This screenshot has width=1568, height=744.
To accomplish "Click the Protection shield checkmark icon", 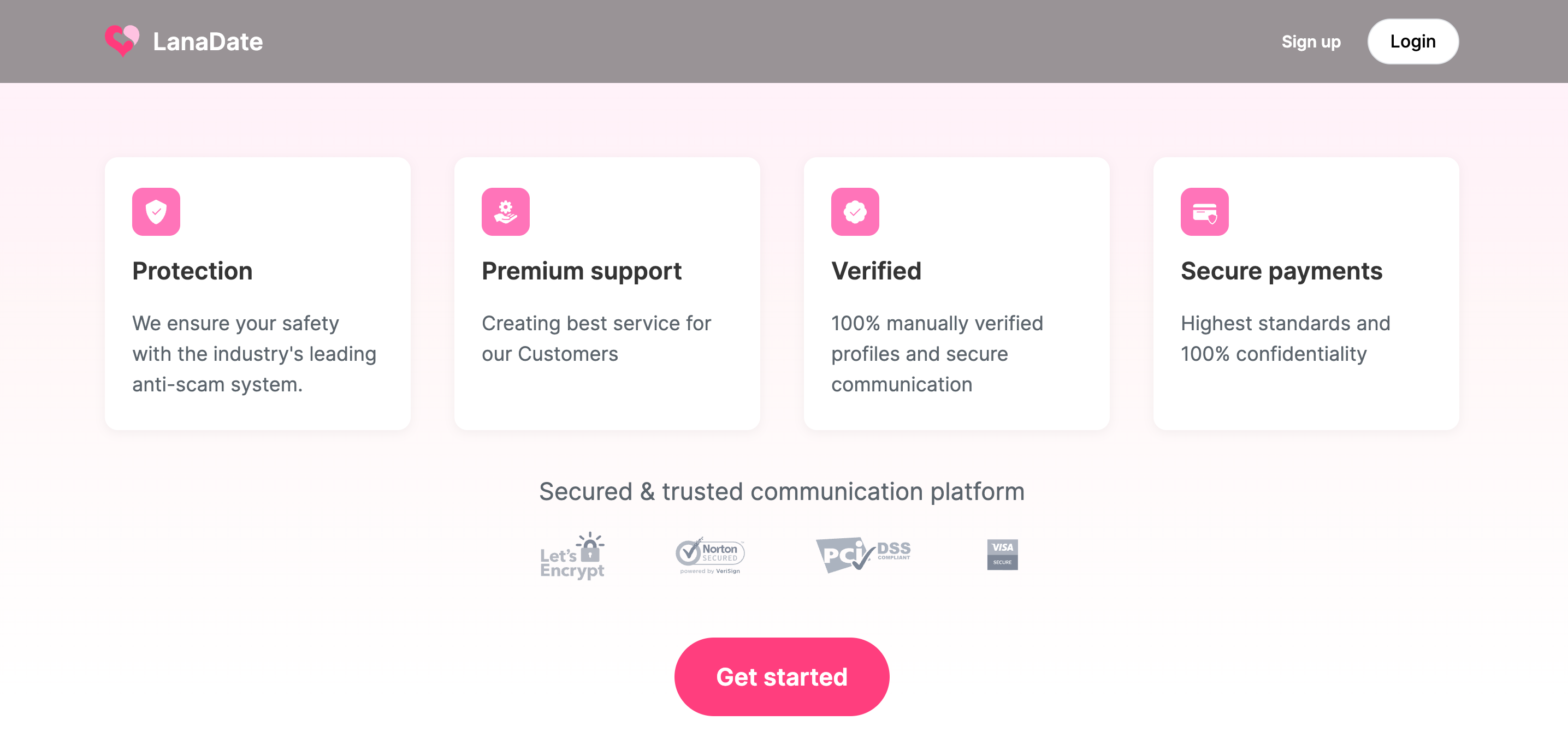I will (156, 212).
